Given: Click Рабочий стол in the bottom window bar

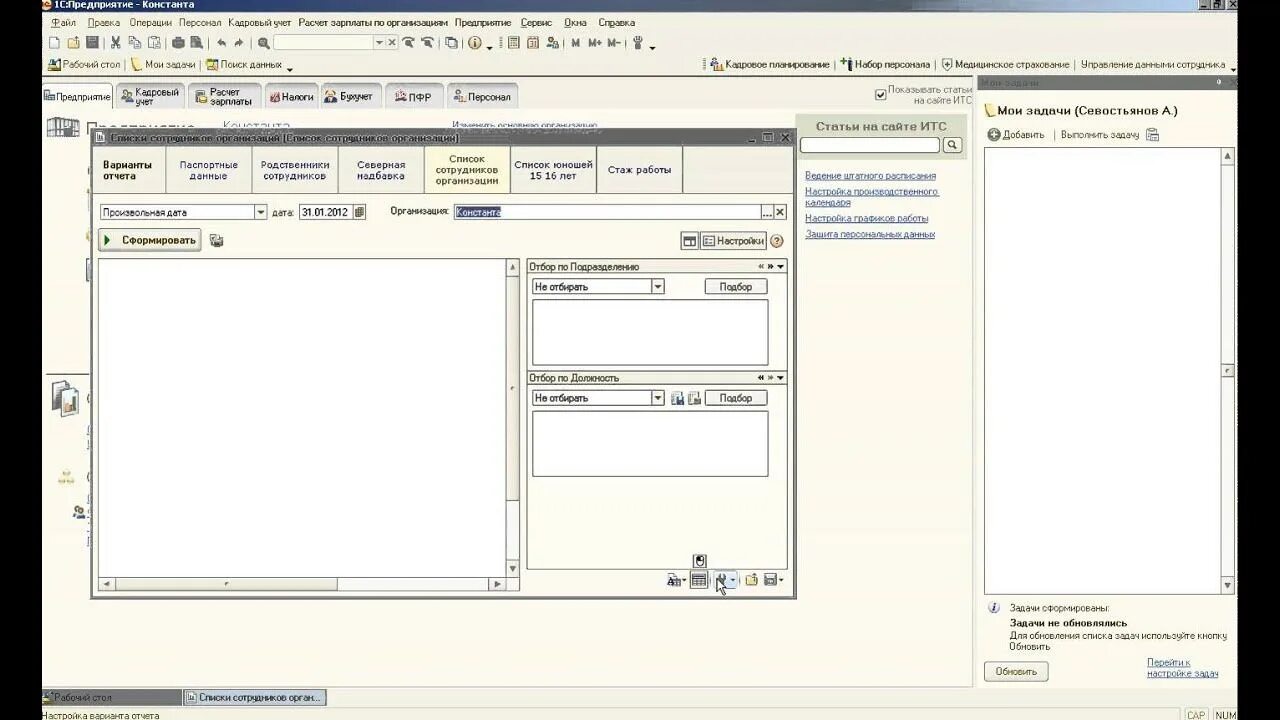Looking at the screenshot, I should [x=110, y=698].
